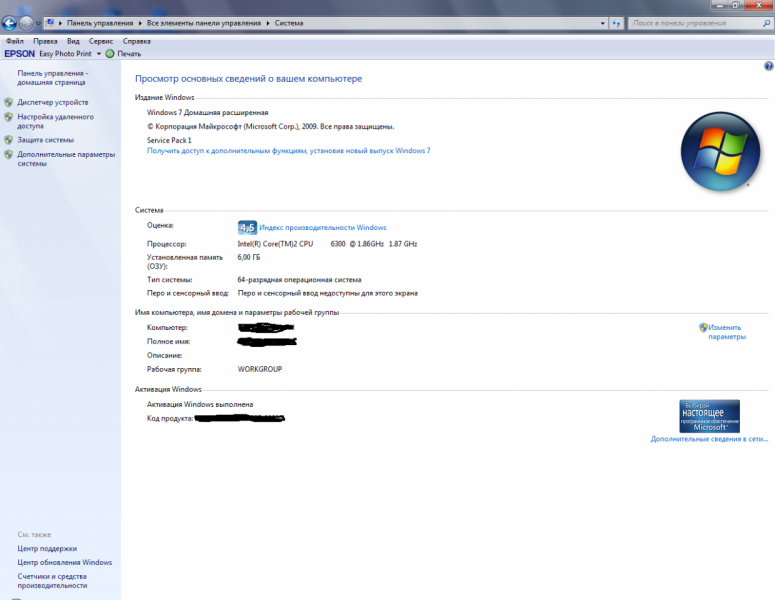Click shield icon beside 'Защита системы'
775x600 pixels.
pos(8,140)
